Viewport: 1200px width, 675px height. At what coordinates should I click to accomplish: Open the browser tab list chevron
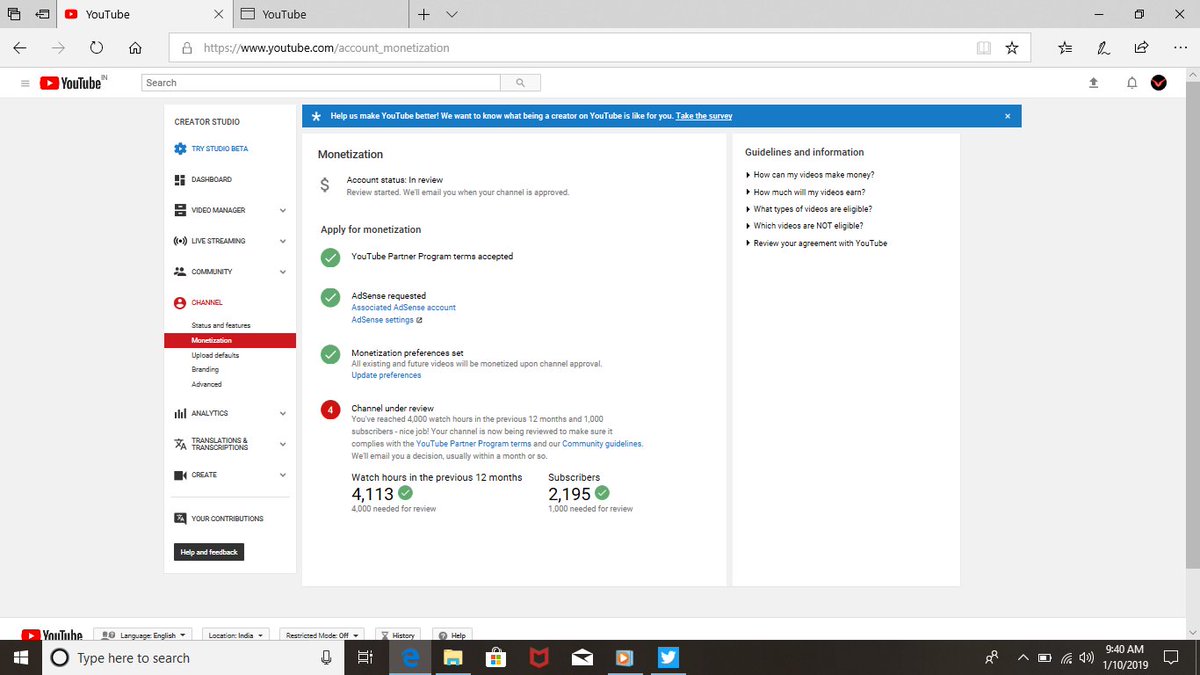click(x=452, y=14)
